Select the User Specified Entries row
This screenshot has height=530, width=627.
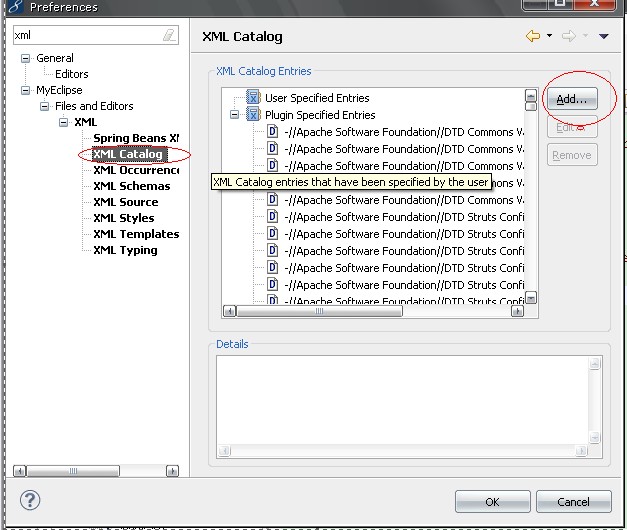pyautogui.click(x=317, y=98)
